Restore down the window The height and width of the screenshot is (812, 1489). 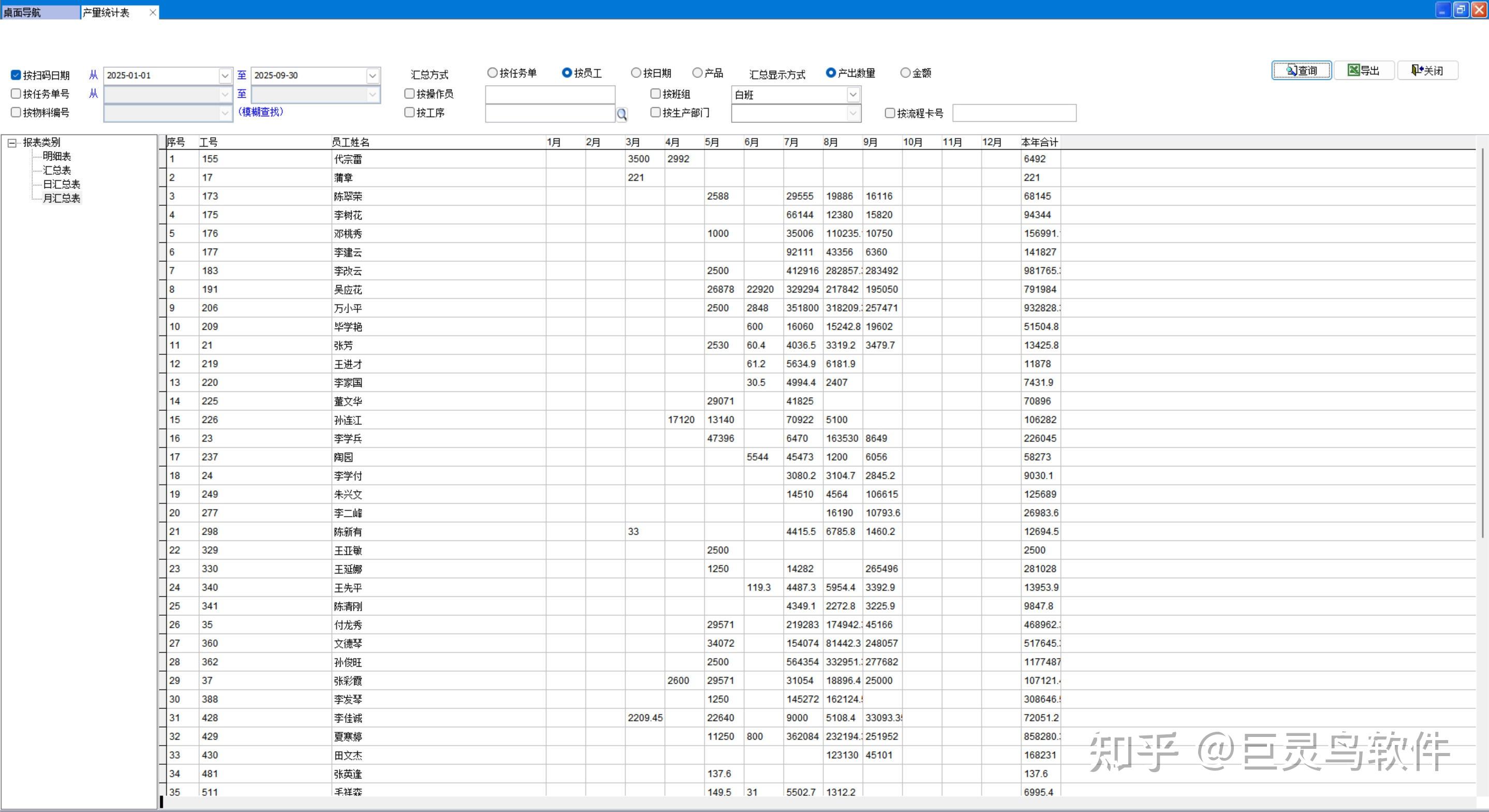[x=1461, y=9]
